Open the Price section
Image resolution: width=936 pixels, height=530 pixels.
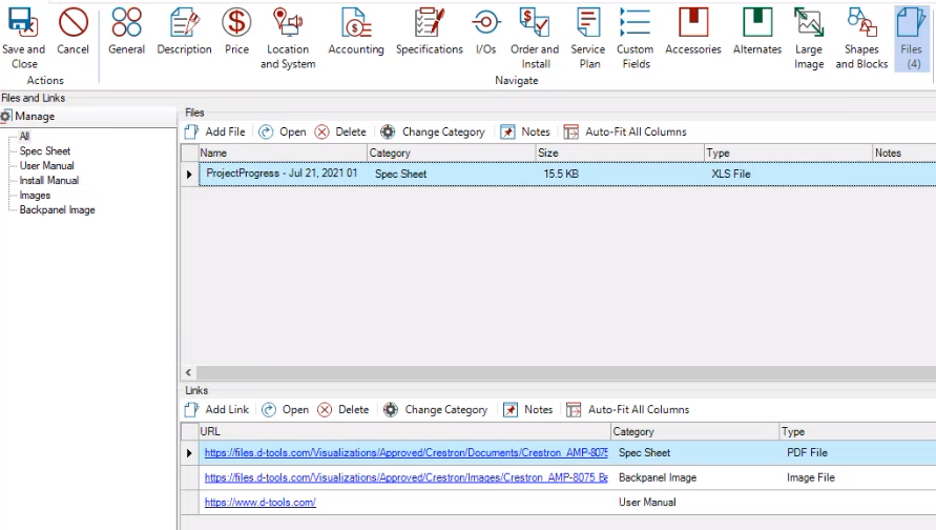pos(236,32)
